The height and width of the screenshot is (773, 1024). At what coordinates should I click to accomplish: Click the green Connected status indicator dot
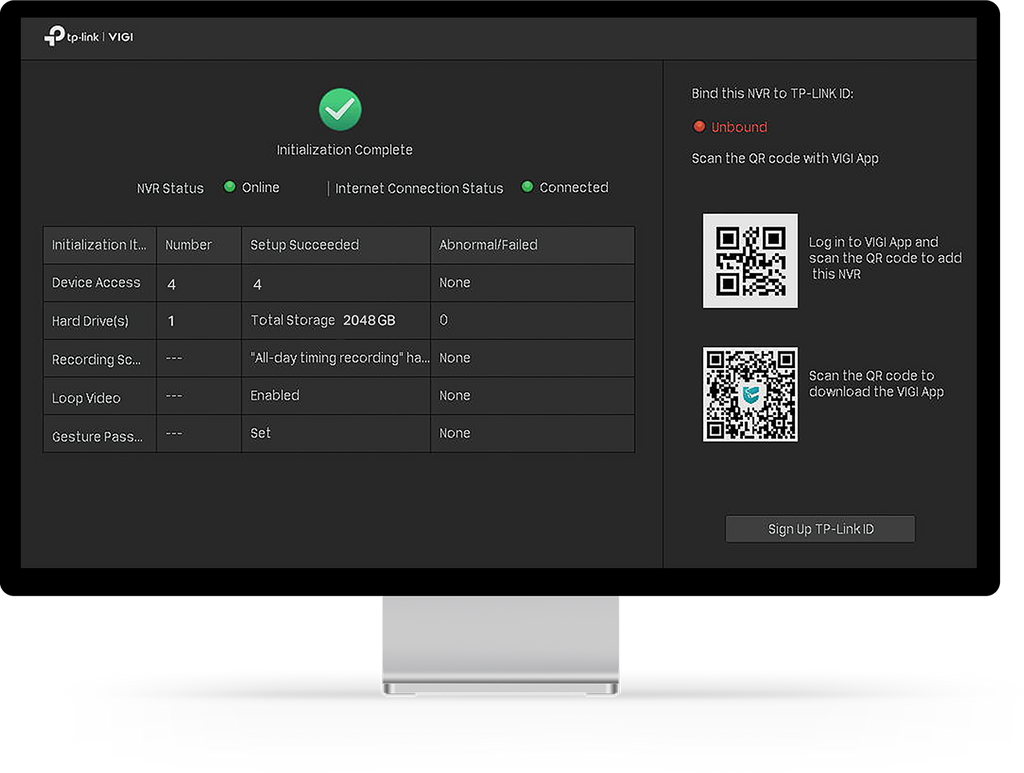click(x=527, y=187)
